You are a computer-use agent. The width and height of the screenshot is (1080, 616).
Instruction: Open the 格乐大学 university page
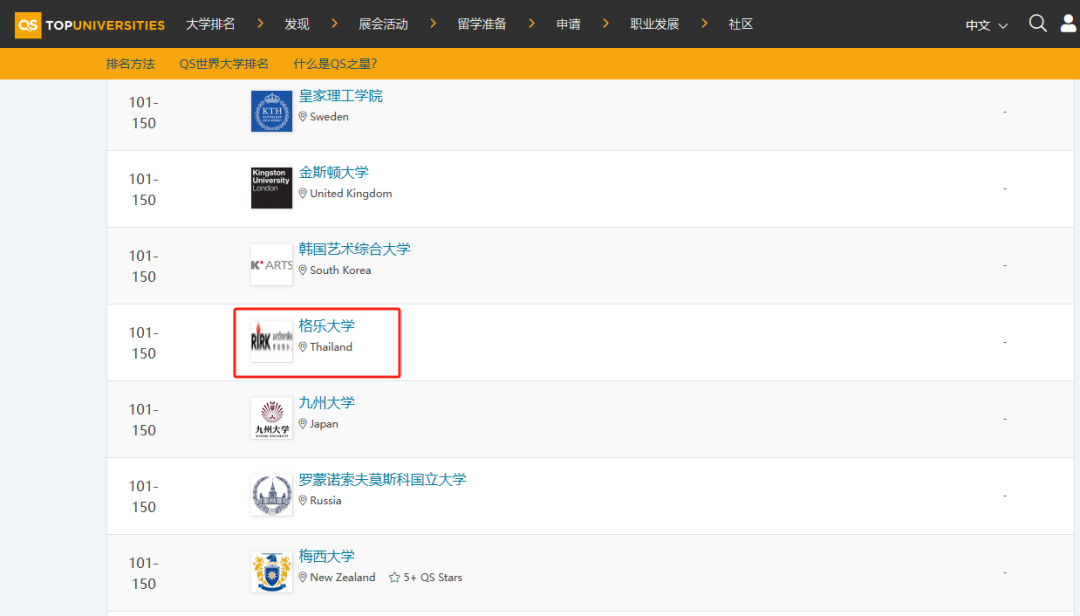click(x=326, y=326)
